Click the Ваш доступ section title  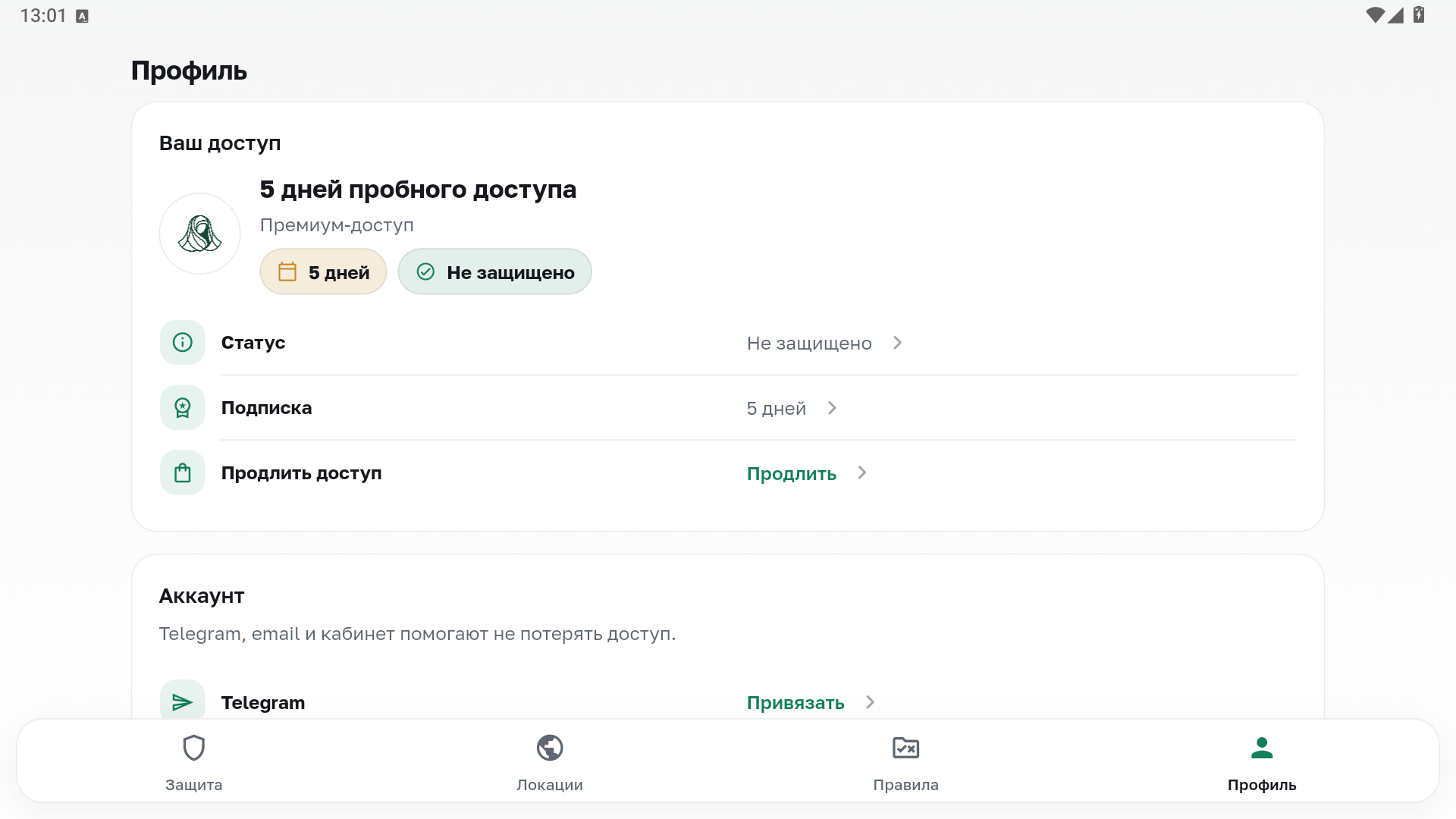220,143
